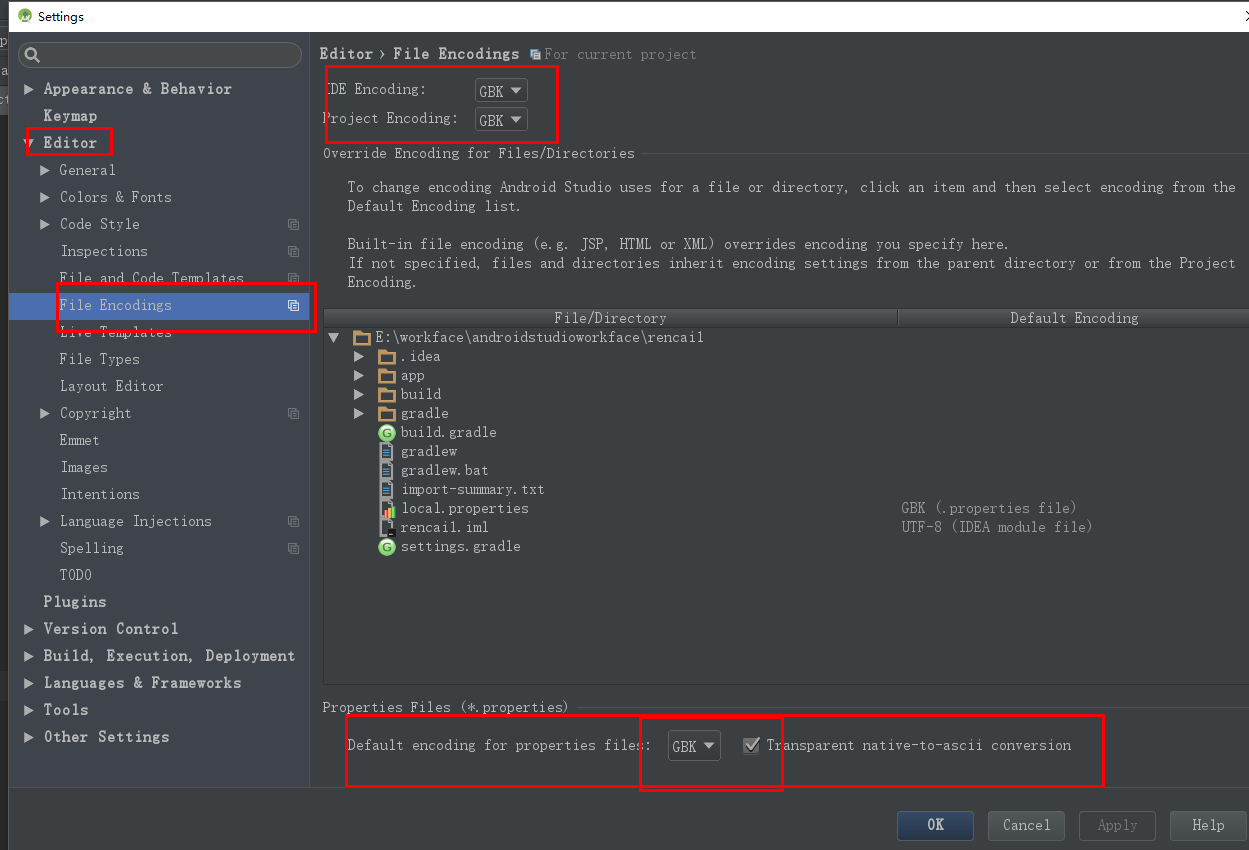Click the .idea folder icon
Image resolution: width=1249 pixels, height=850 pixels.
[x=387, y=357]
